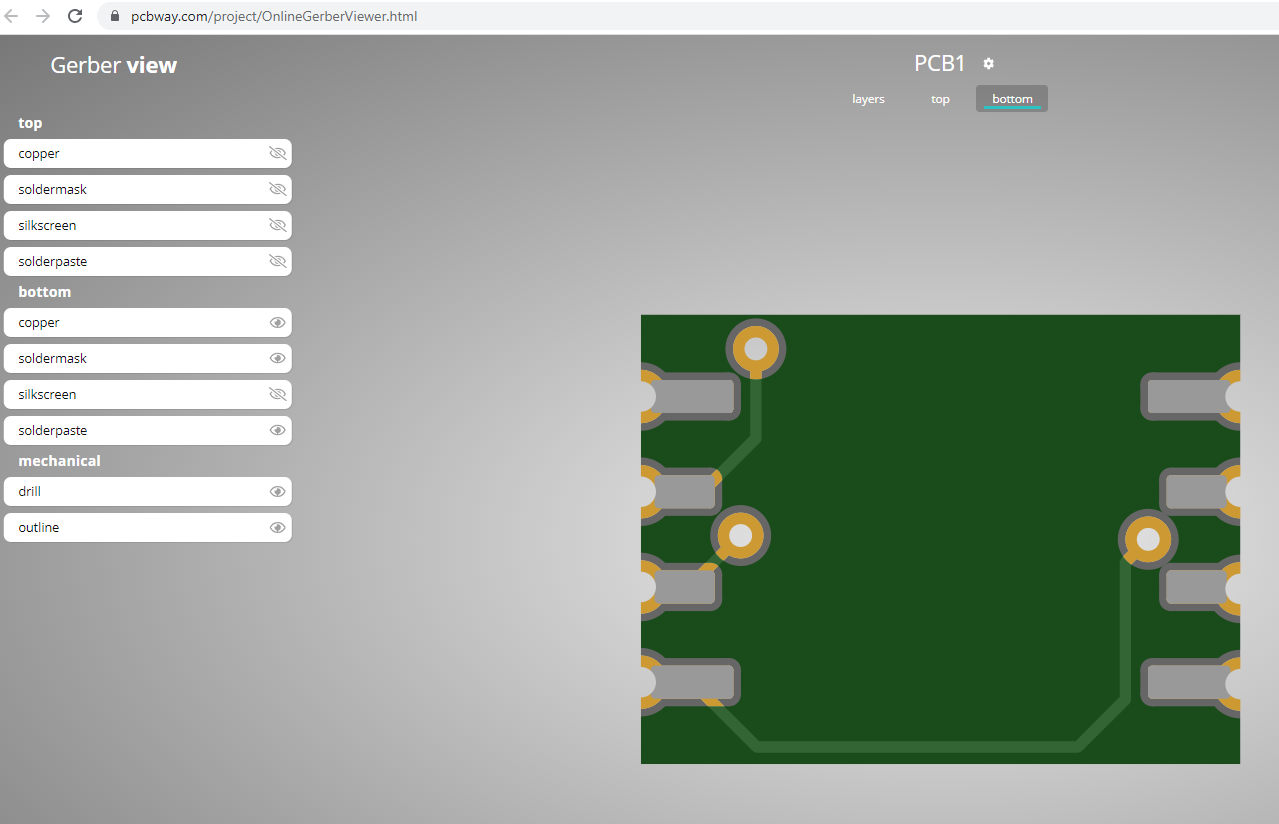Viewport: 1279px width, 824px height.
Task: Hide the bottom copper layer
Action: click(x=277, y=323)
